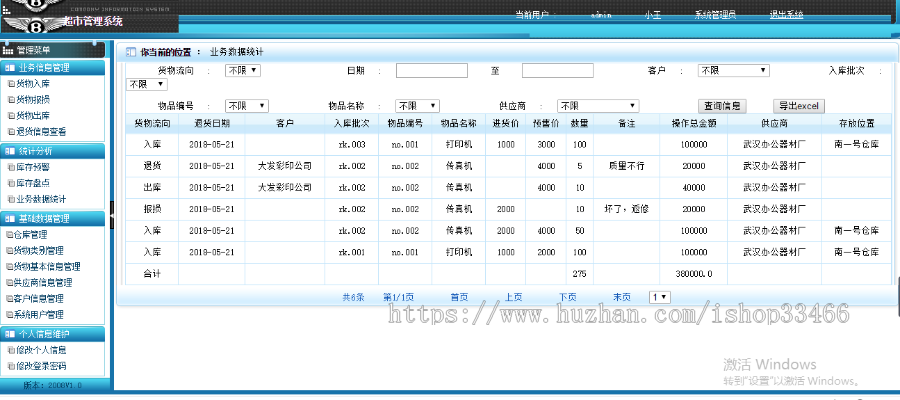
Task: Open 业务数据统计 in the sidebar
Action: pyautogui.click(x=41, y=199)
